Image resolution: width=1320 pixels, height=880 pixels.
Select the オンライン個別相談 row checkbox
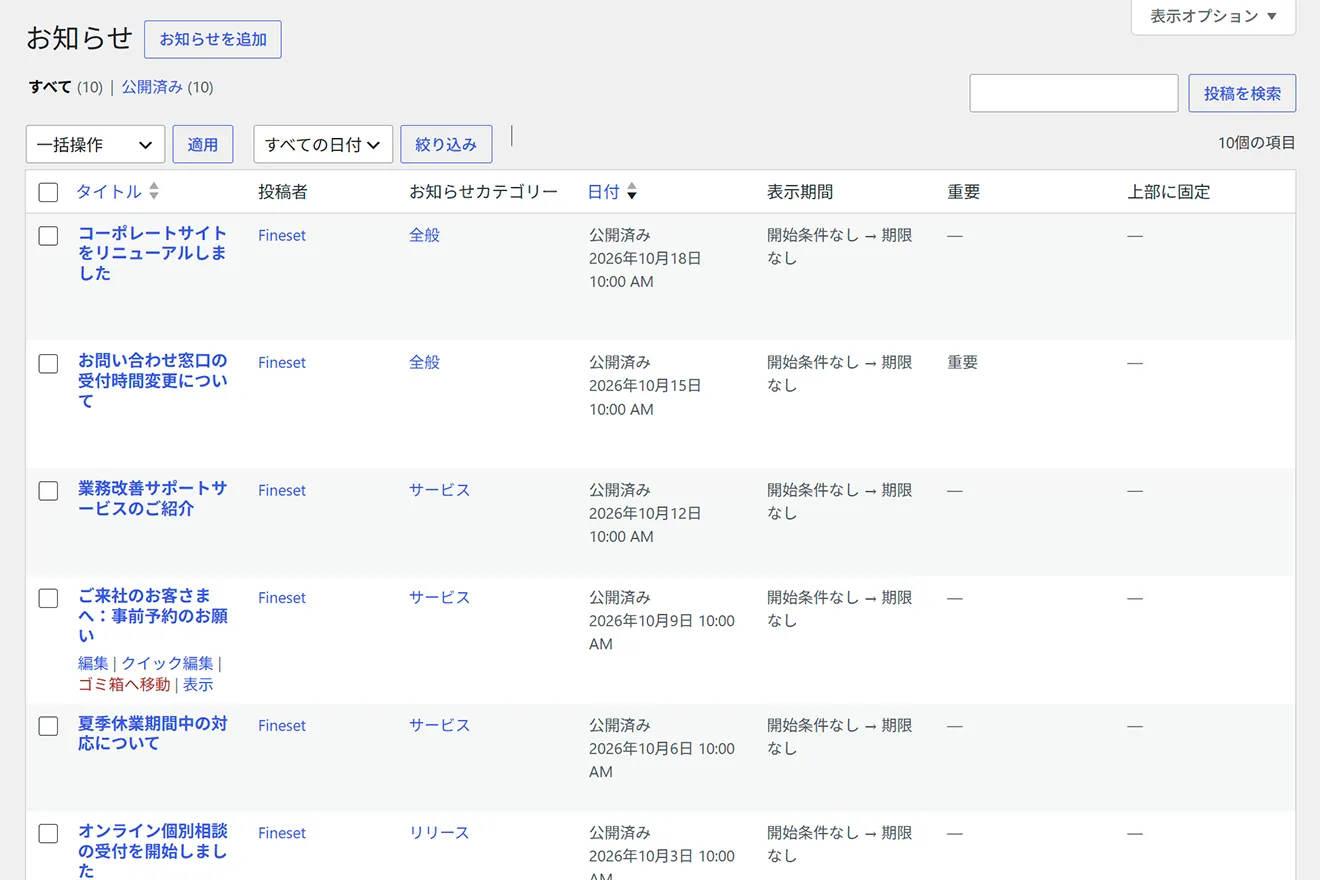point(48,833)
